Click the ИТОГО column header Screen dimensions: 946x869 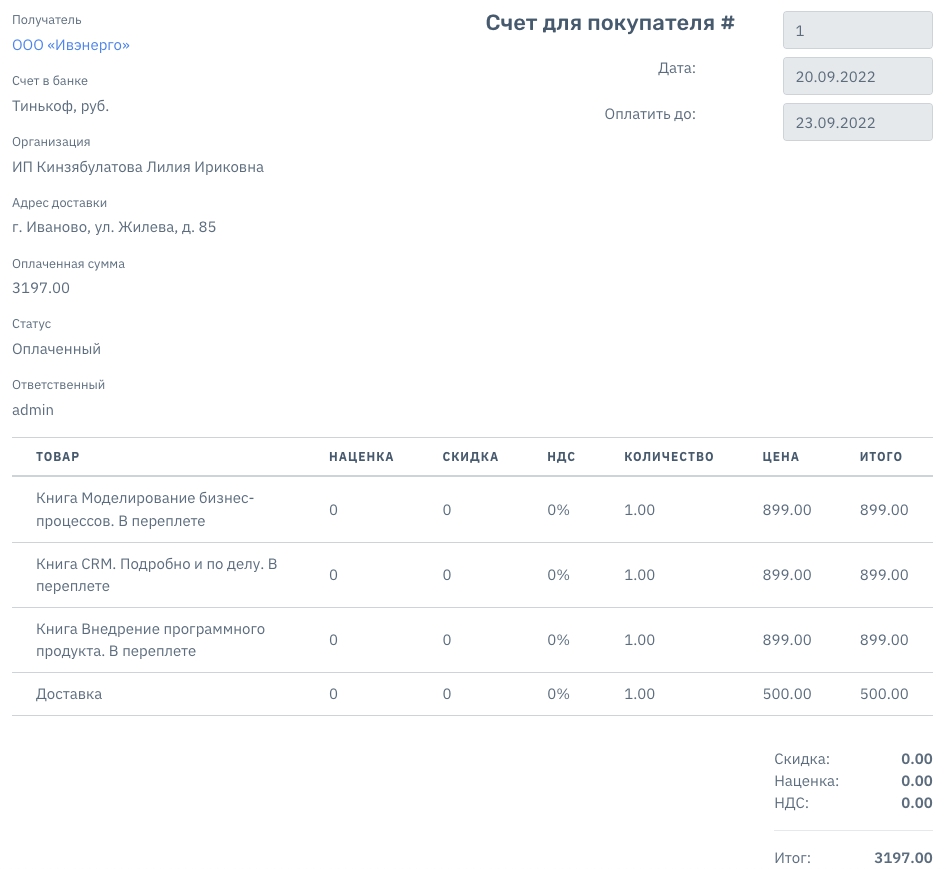[x=881, y=457]
